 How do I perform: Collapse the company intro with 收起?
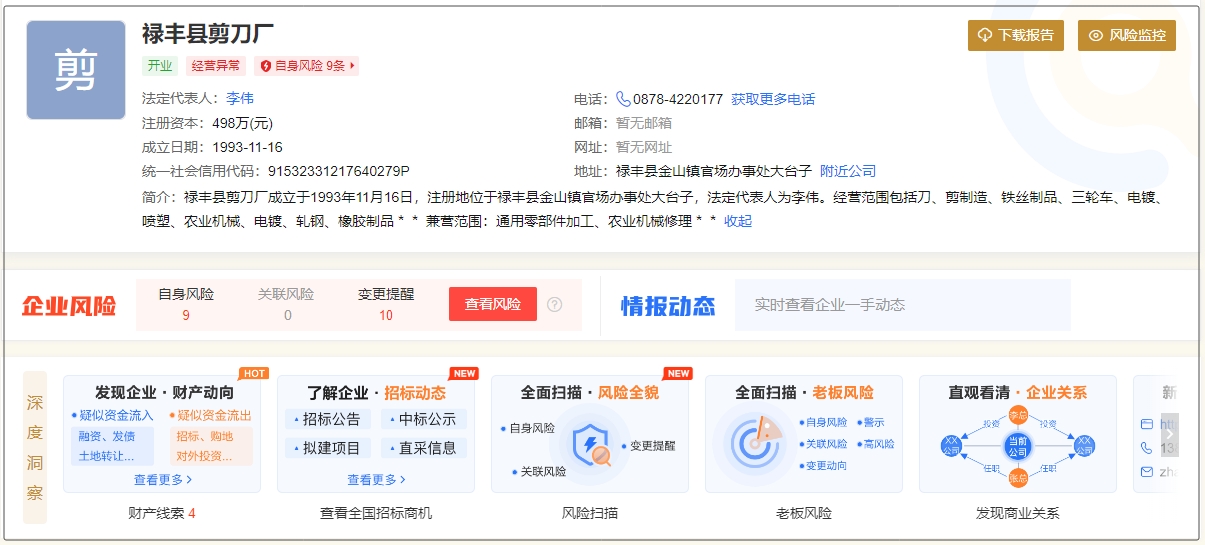click(738, 221)
